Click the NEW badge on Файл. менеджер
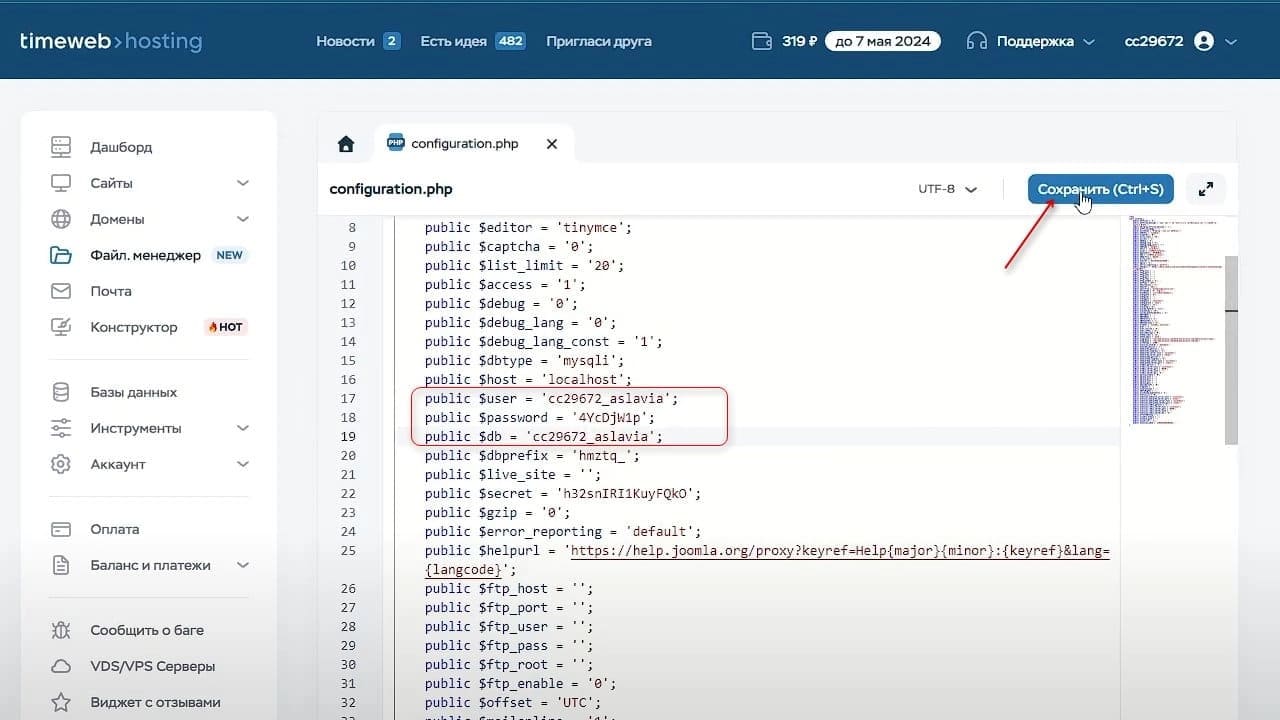The width and height of the screenshot is (1280, 720). [x=230, y=255]
